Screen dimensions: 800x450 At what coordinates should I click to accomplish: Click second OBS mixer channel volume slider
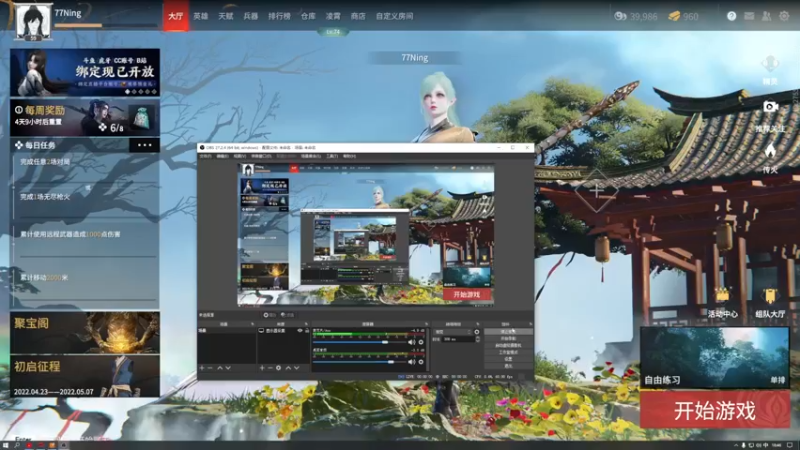[x=360, y=362]
